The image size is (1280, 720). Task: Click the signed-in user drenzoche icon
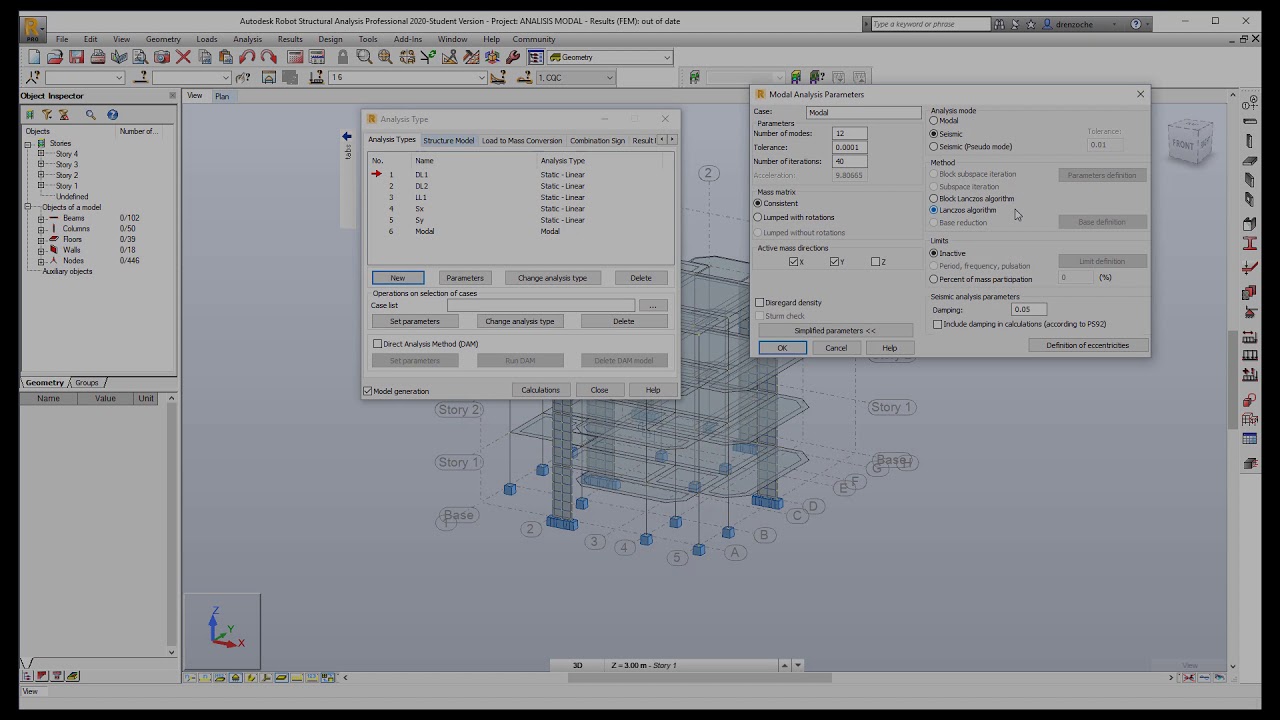[x=1047, y=23]
